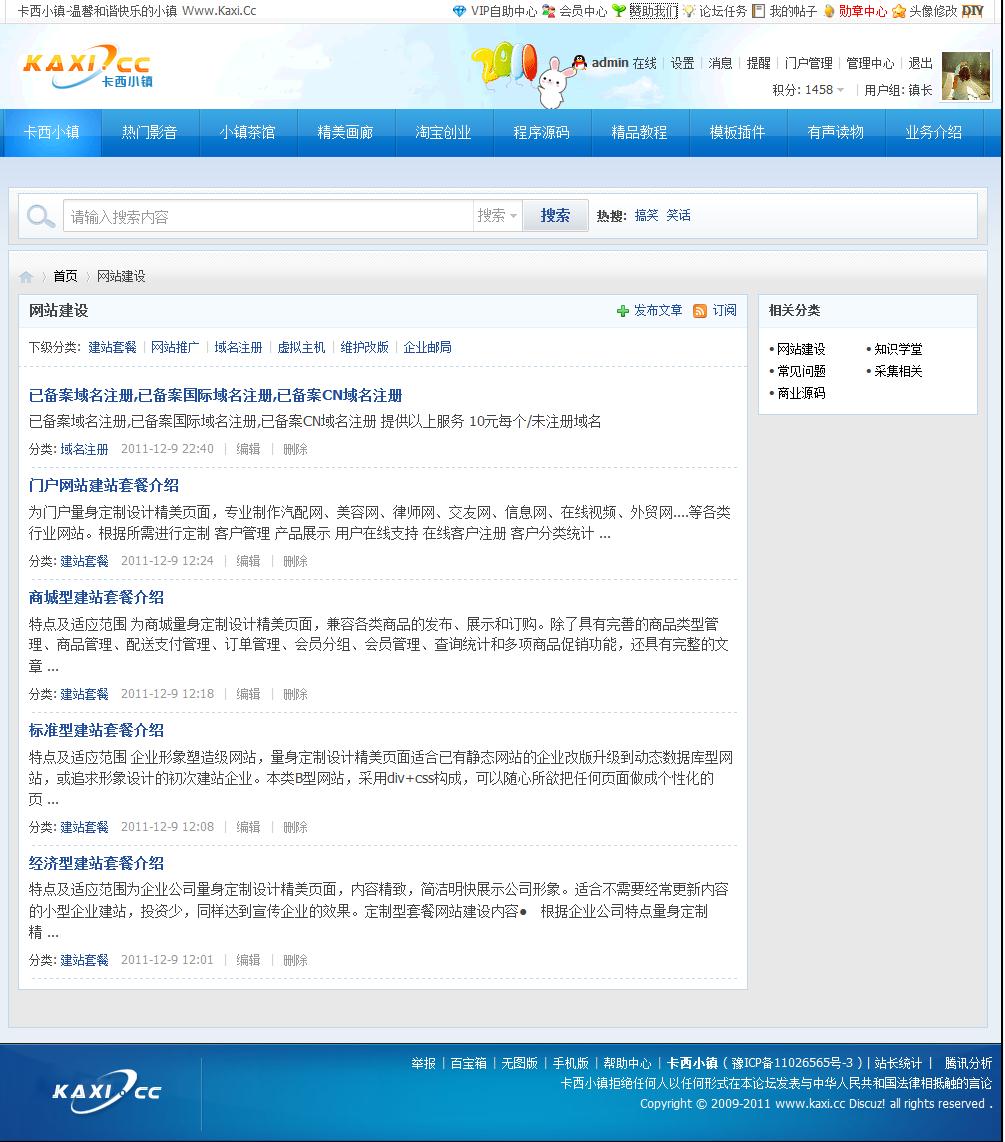Click the 搜索 submit button

tap(555, 216)
